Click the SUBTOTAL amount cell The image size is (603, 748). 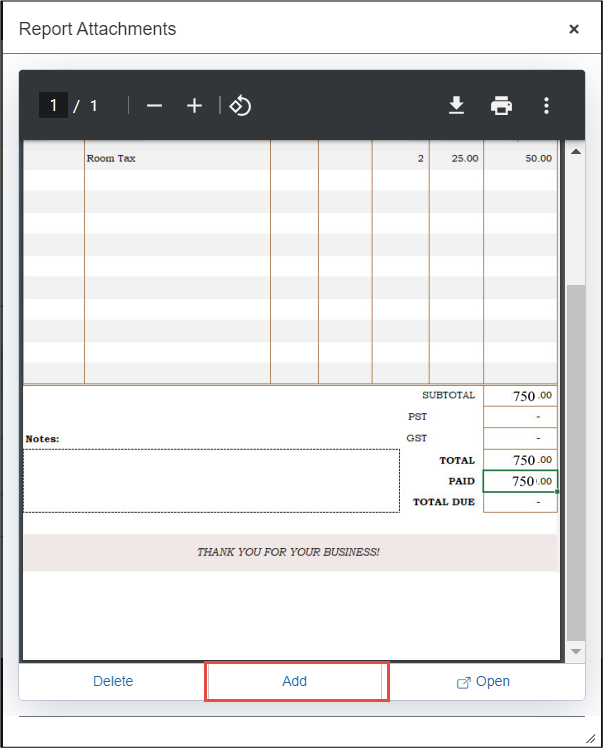pos(520,396)
